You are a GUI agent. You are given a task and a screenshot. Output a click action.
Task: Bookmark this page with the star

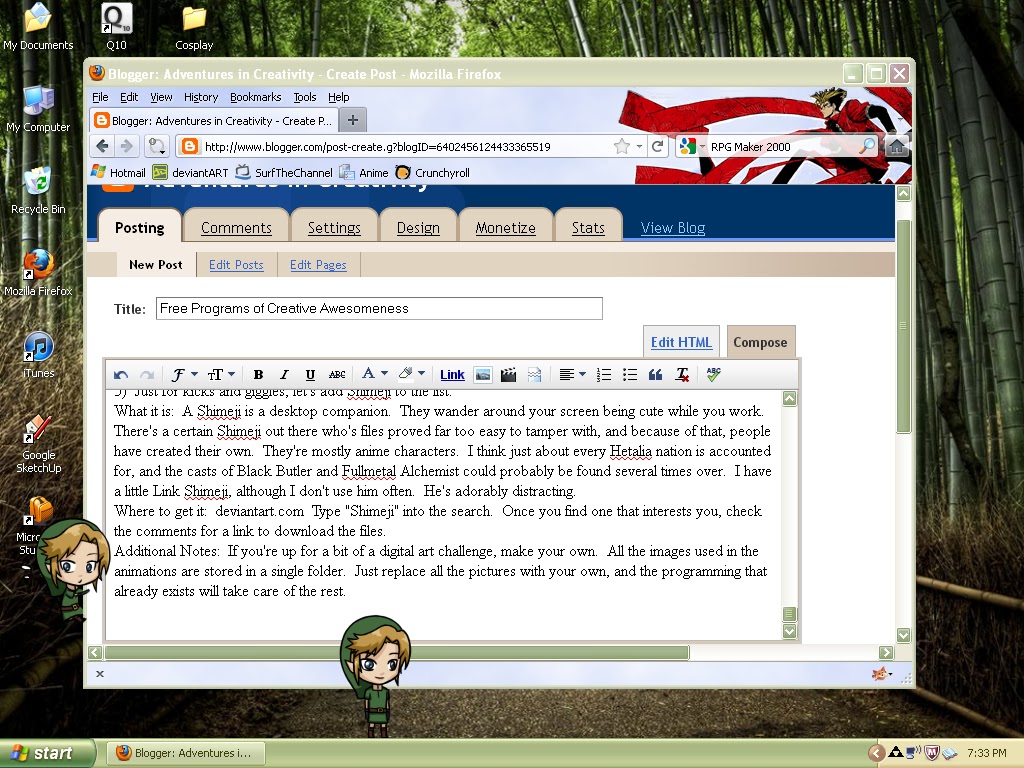[x=621, y=146]
